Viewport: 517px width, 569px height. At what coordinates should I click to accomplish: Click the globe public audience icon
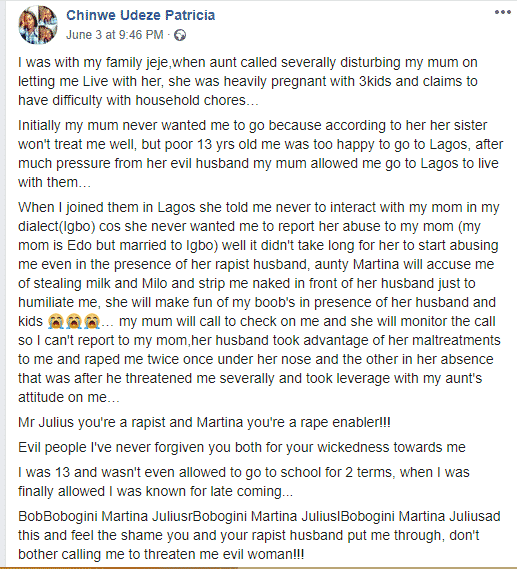pyautogui.click(x=180, y=35)
